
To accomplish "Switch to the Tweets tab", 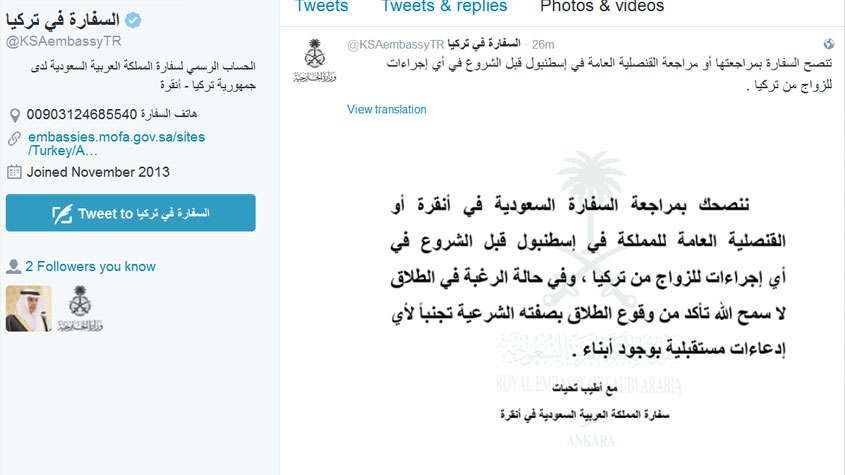I will (x=322, y=6).
